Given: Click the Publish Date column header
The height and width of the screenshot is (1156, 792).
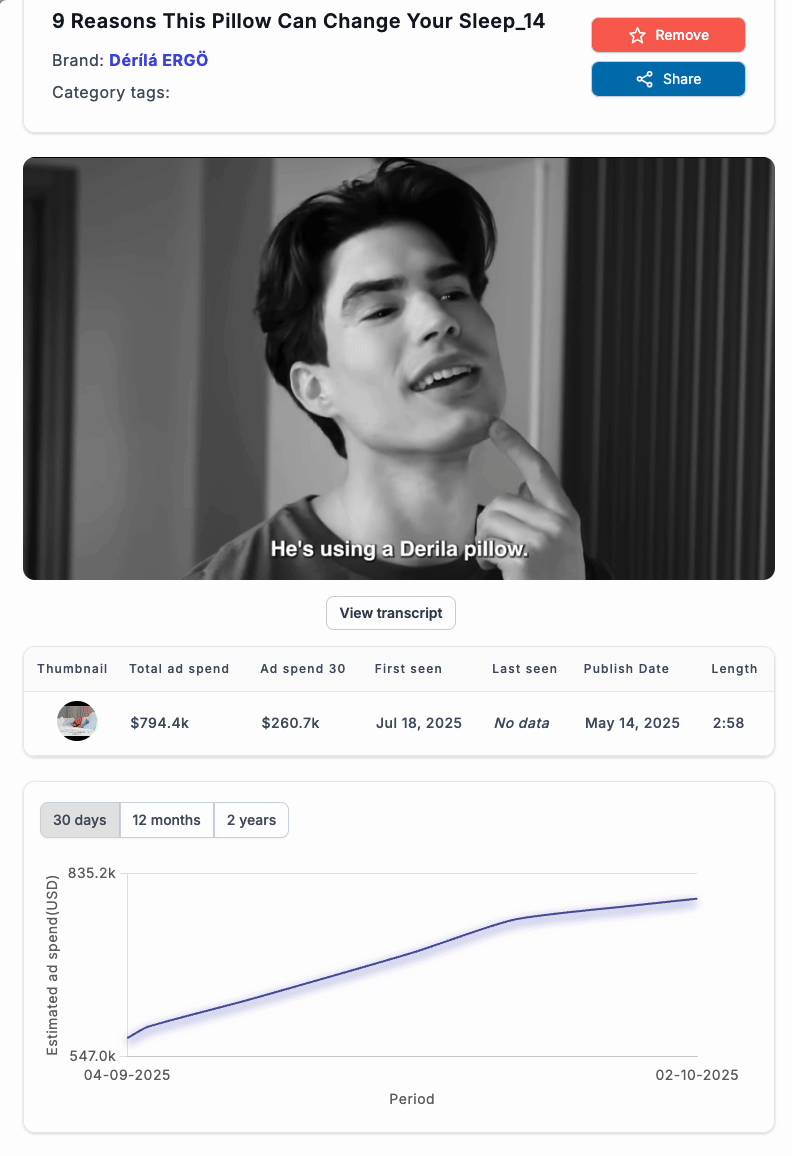Looking at the screenshot, I should [x=626, y=669].
